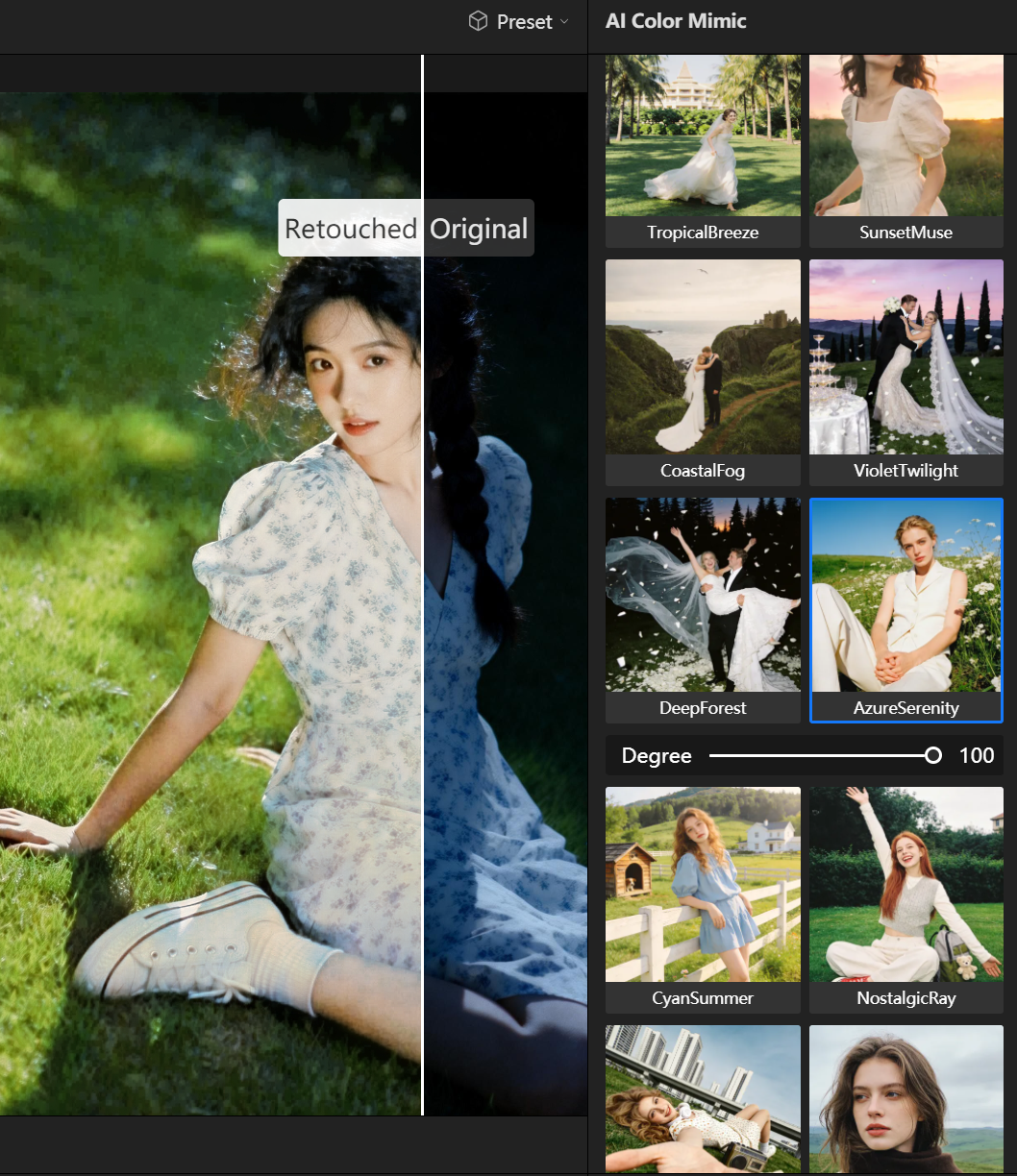Image resolution: width=1017 pixels, height=1176 pixels.
Task: Click the cube icon beside Preset
Action: pos(478,21)
